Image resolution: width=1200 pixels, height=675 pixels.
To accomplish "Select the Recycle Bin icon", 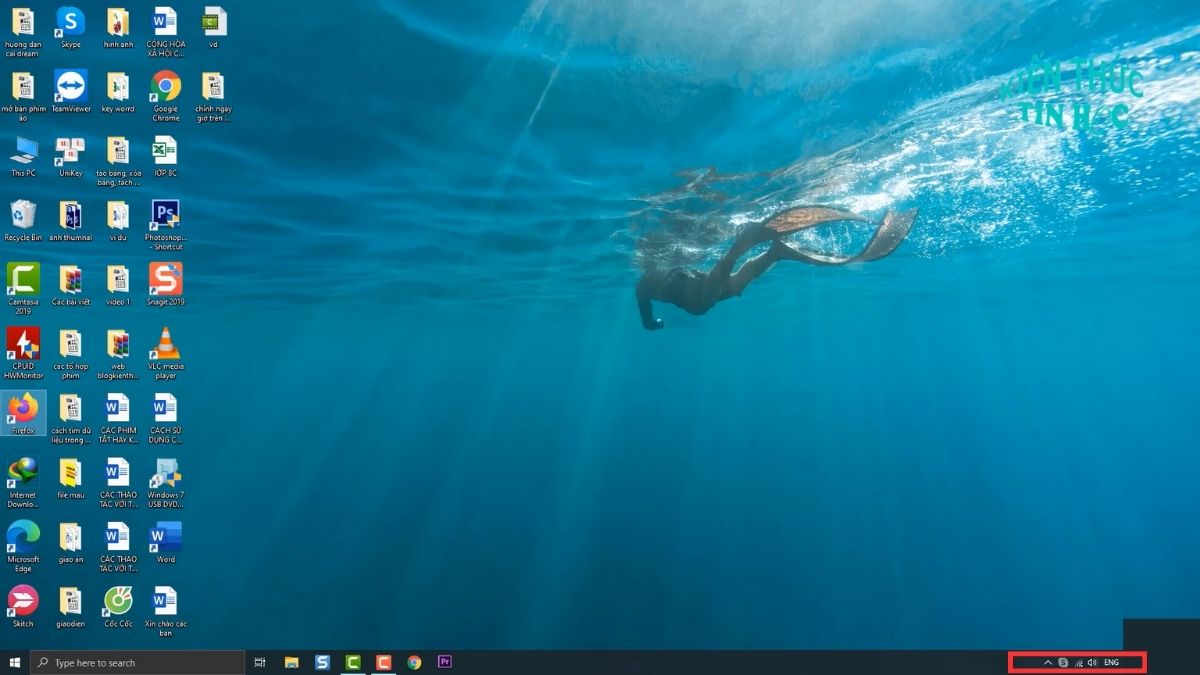I will (23, 221).
